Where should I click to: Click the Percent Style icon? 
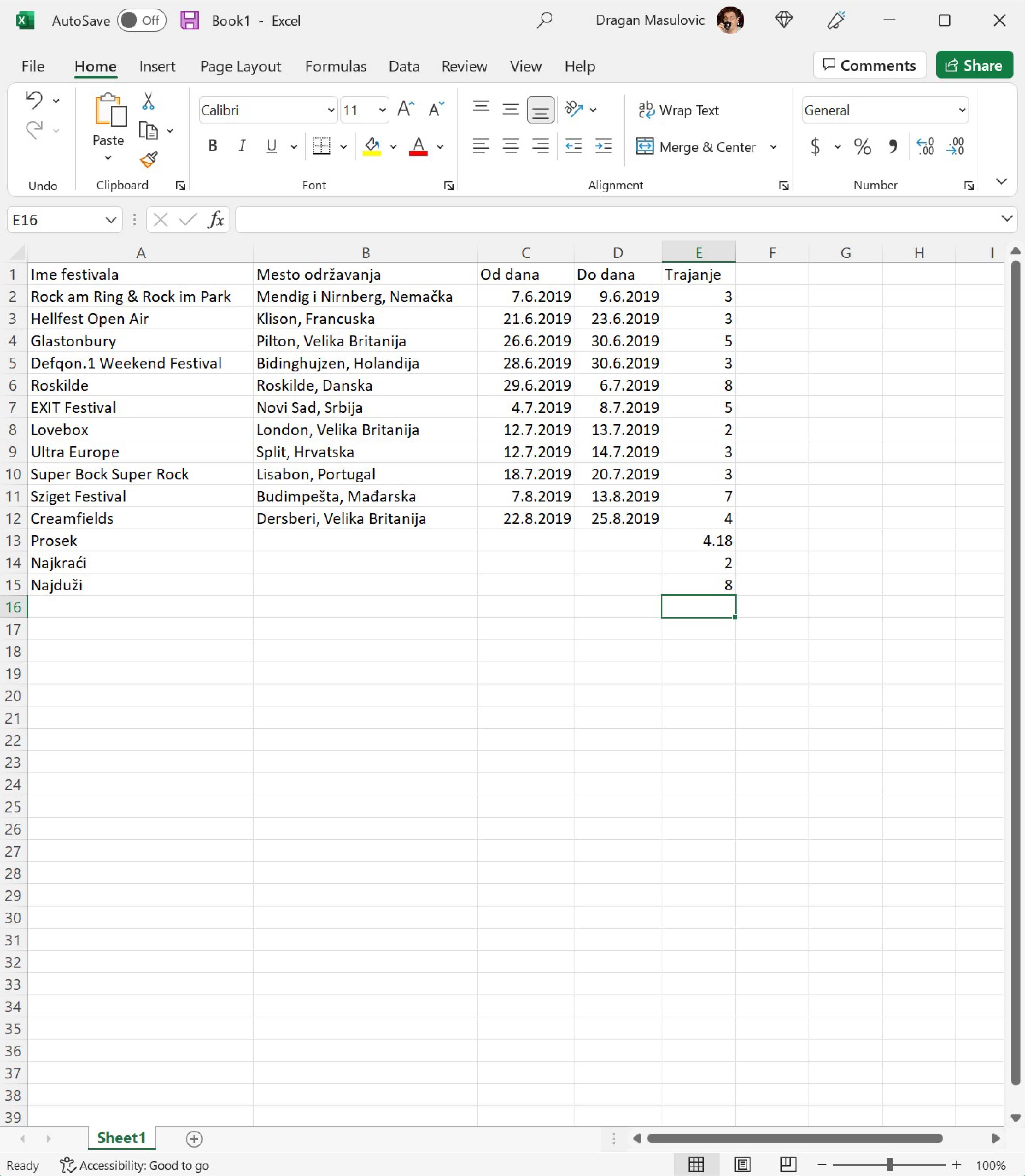(862, 147)
